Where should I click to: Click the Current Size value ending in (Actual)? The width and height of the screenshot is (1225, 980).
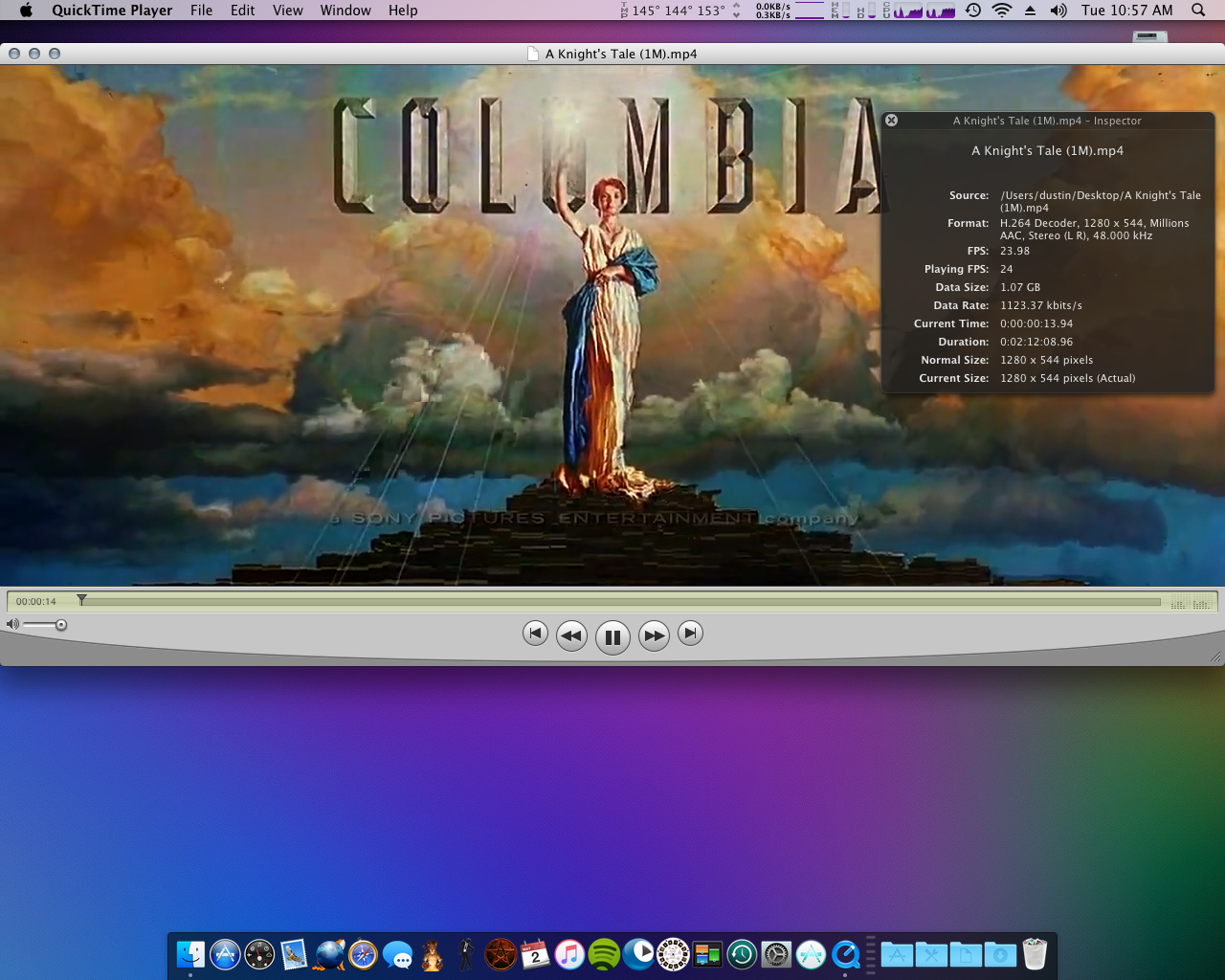pyautogui.click(x=1068, y=378)
